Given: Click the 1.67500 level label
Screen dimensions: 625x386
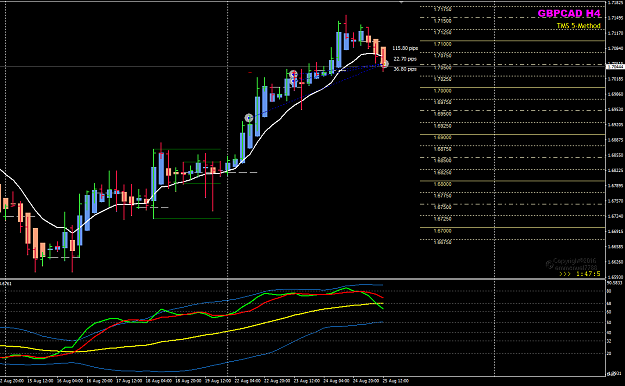Looking at the screenshot, I should click(x=442, y=207).
